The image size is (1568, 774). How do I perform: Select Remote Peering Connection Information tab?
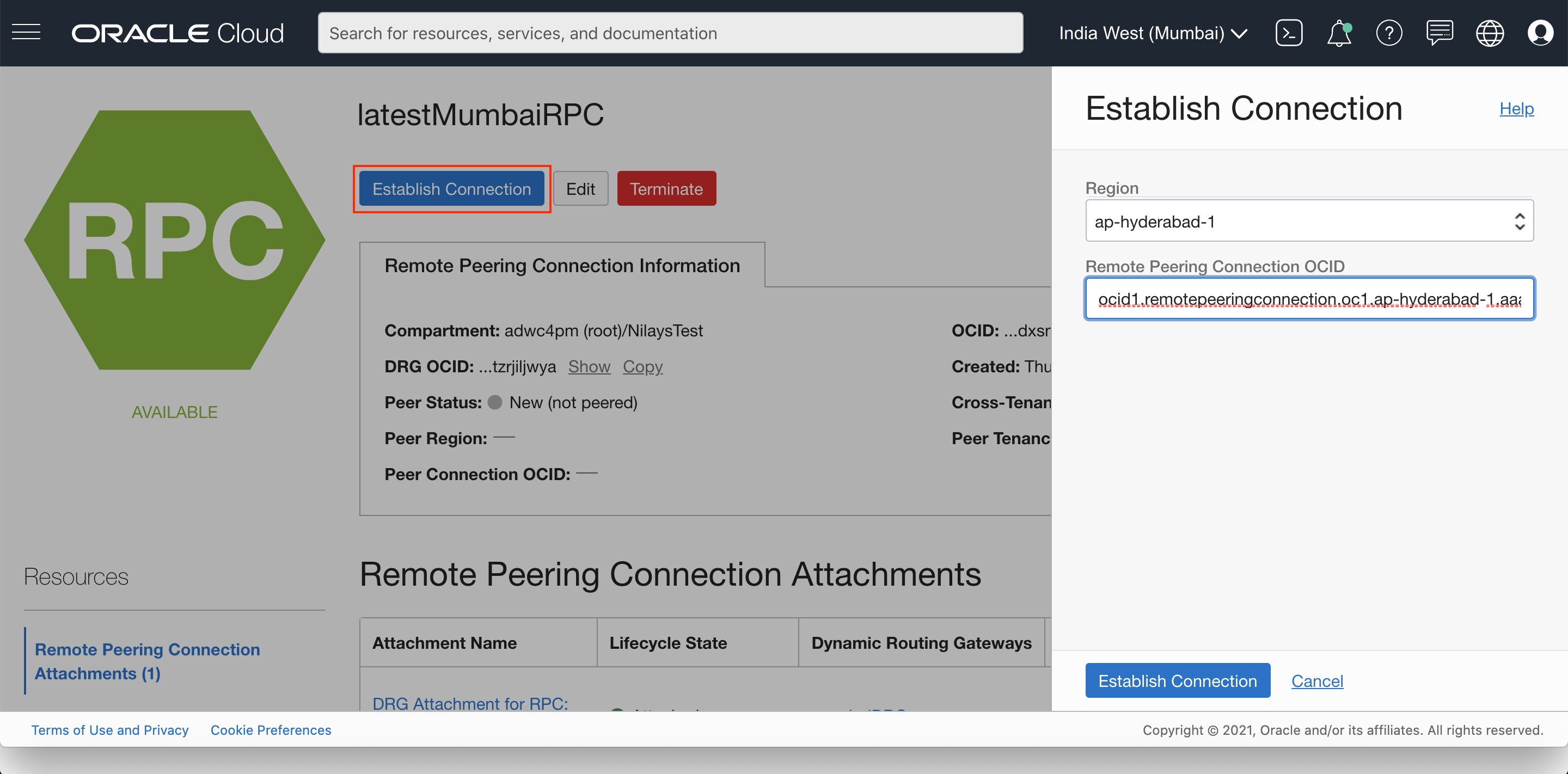point(562,265)
